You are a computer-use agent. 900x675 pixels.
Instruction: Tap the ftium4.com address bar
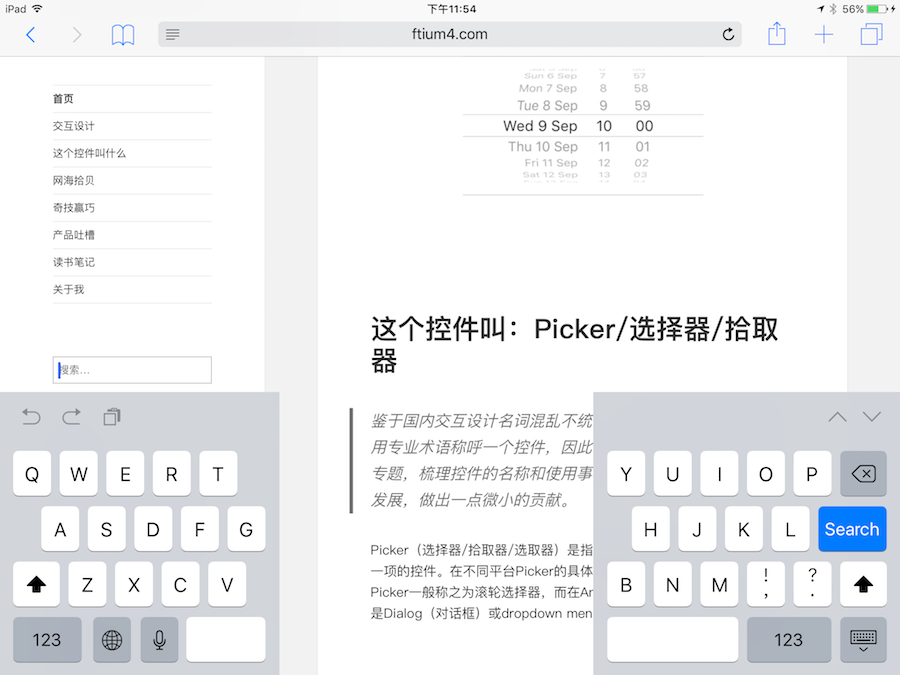point(449,34)
